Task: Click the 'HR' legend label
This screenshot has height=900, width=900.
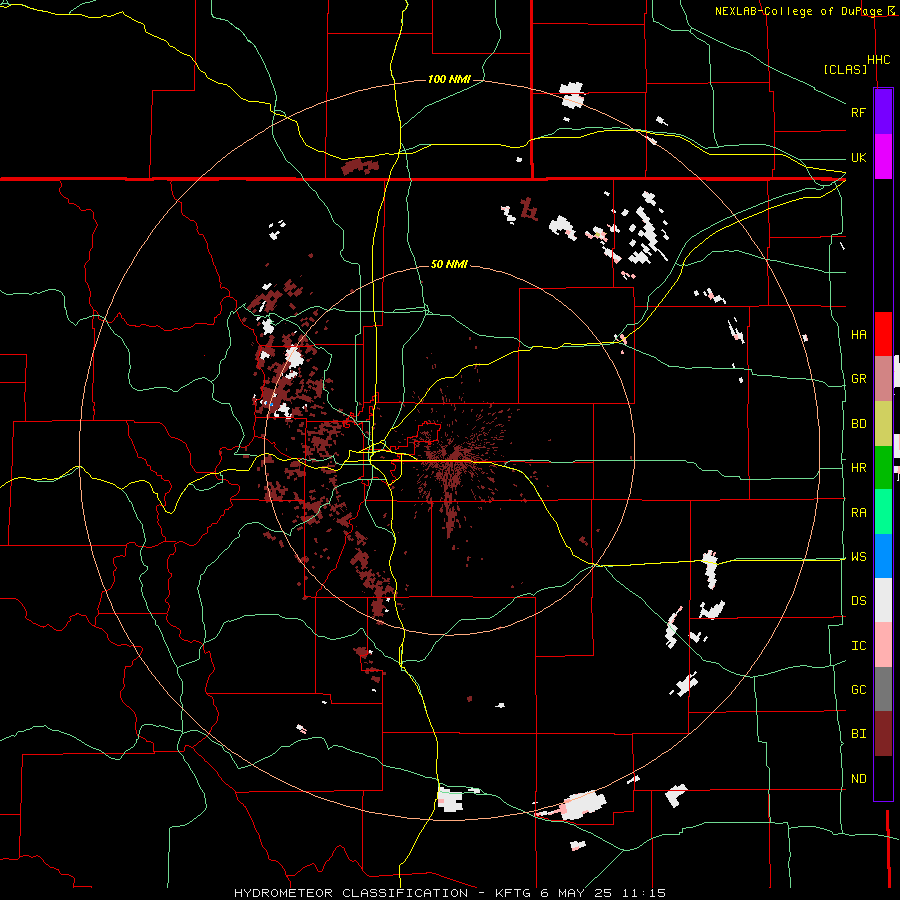Action: 858,468
